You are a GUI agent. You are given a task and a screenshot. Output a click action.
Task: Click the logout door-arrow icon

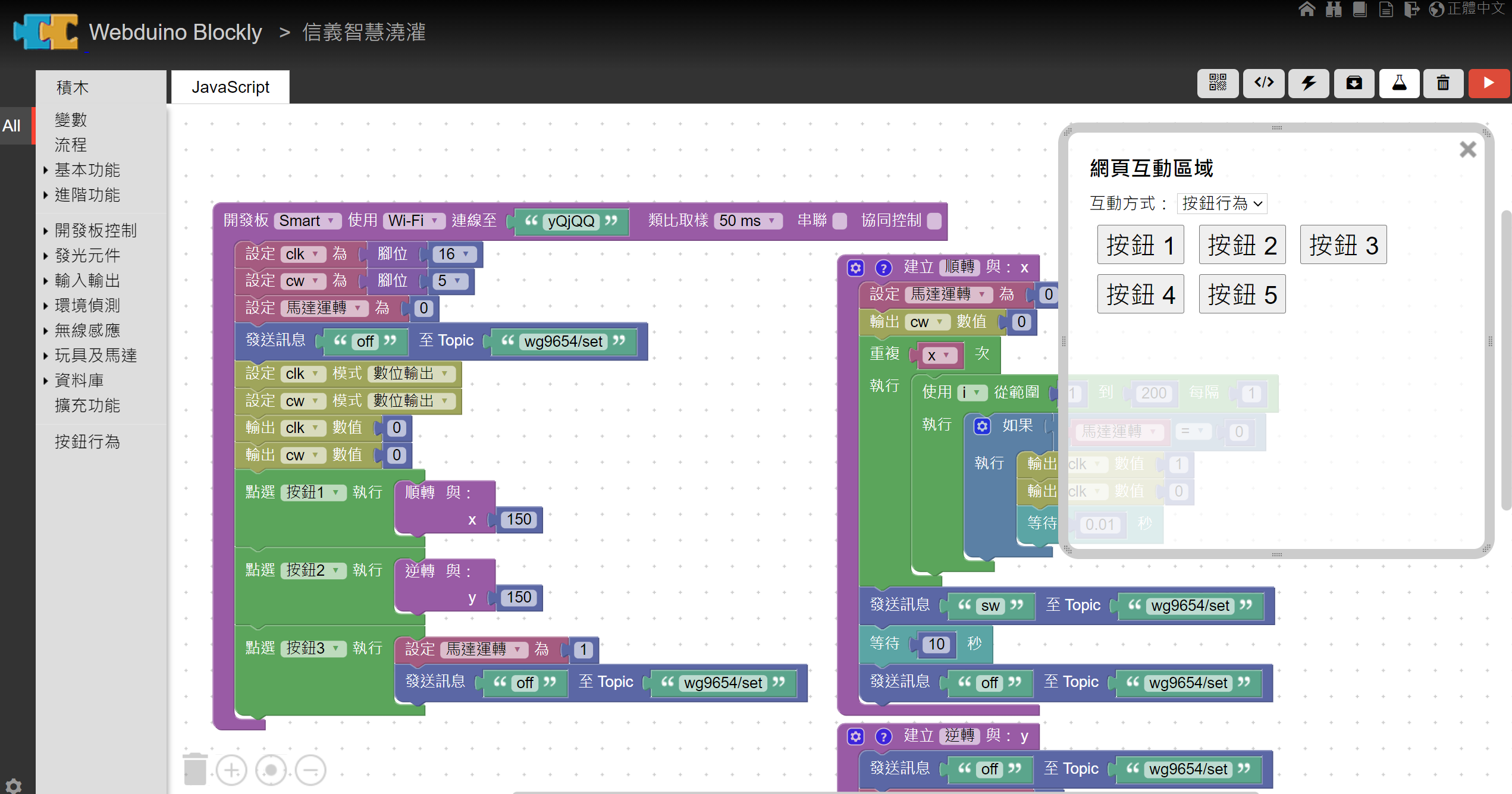tap(1411, 9)
